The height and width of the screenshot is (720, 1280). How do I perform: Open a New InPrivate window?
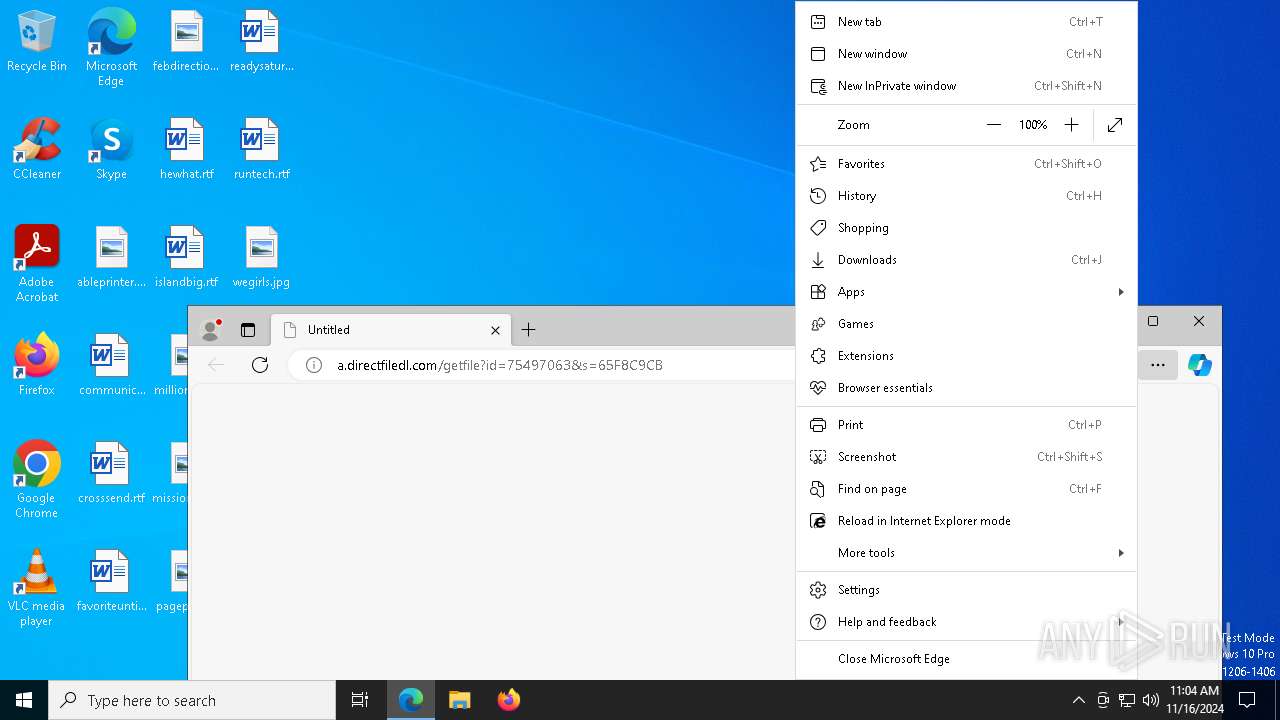click(966, 85)
